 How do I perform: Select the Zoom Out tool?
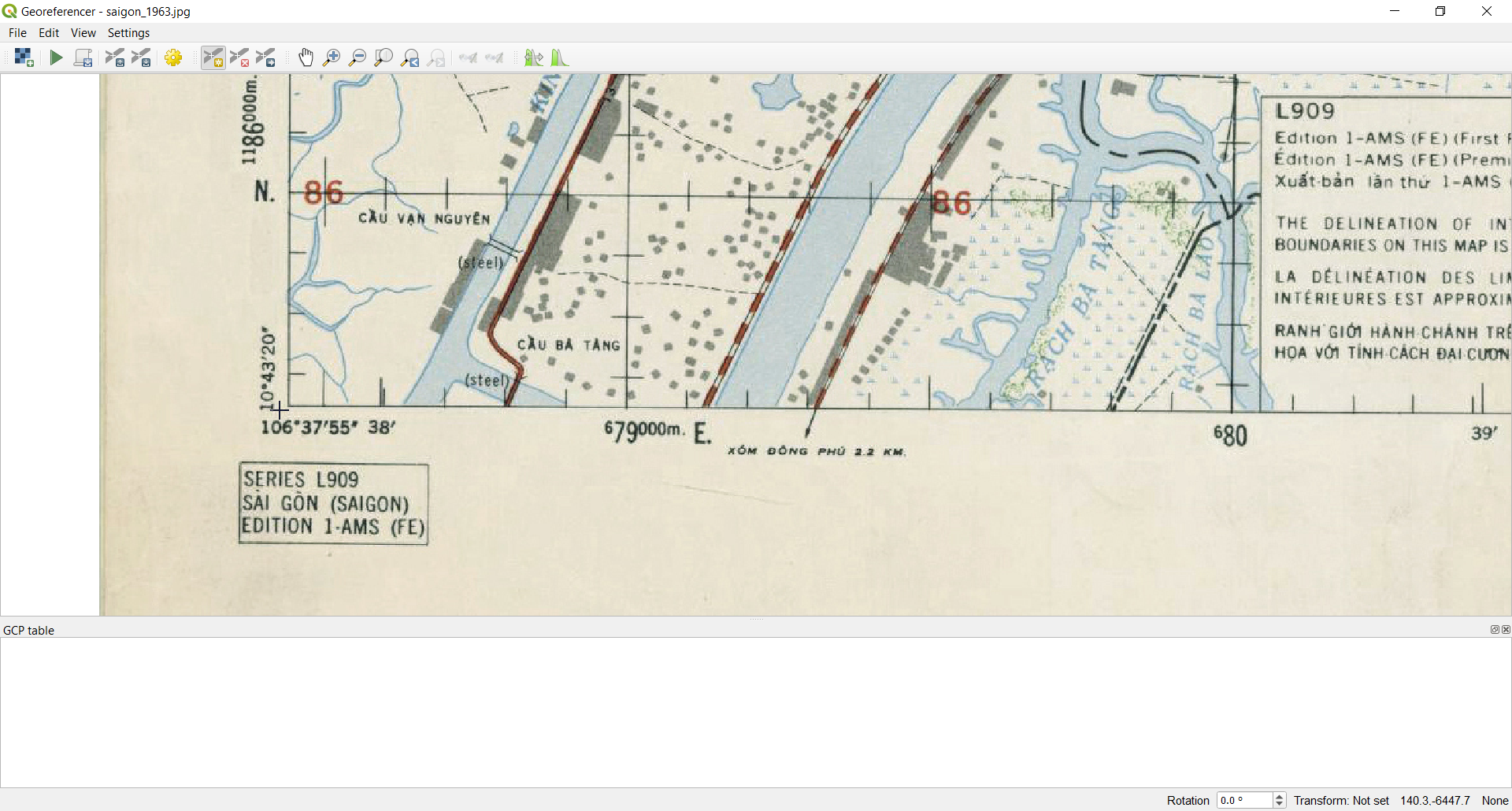tap(358, 57)
